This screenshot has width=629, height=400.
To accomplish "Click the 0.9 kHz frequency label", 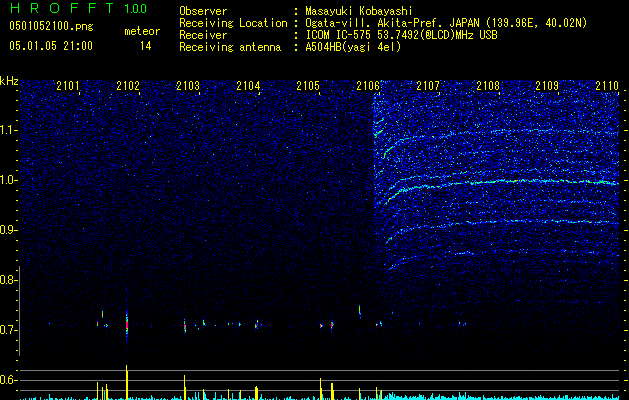I will pyautogui.click(x=9, y=230).
